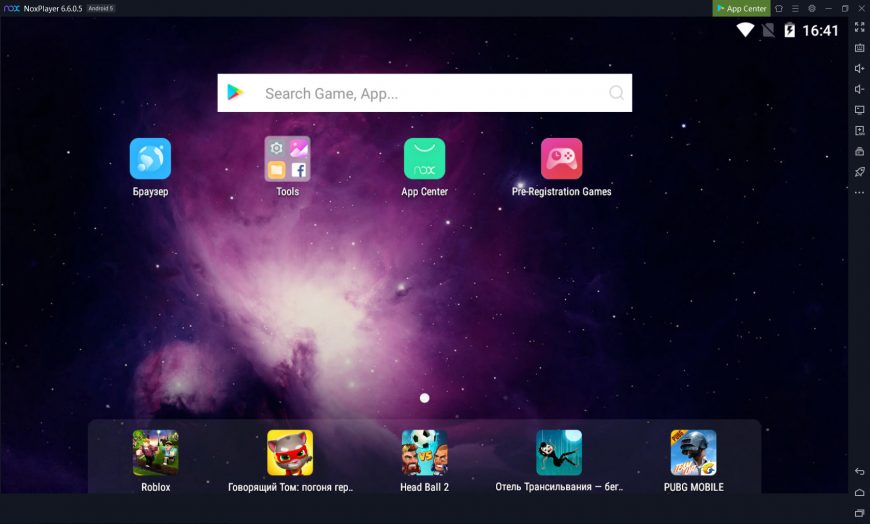
Task: Expand more sidebar tools with three dots
Action: (x=859, y=193)
